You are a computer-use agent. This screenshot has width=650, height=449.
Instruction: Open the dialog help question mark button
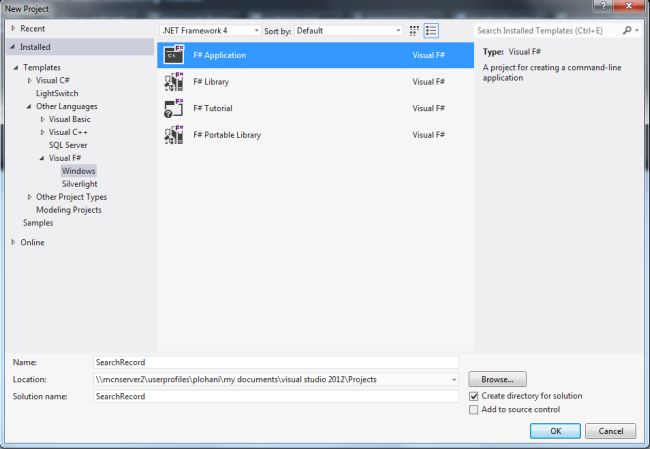603,5
